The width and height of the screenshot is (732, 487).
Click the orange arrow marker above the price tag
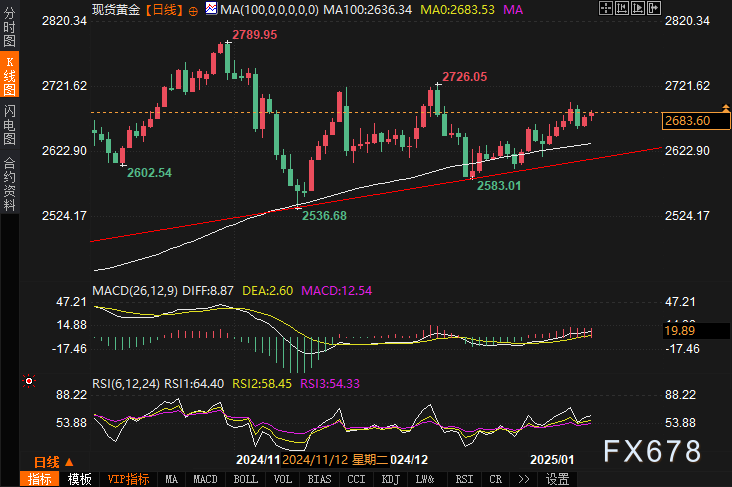[723, 106]
